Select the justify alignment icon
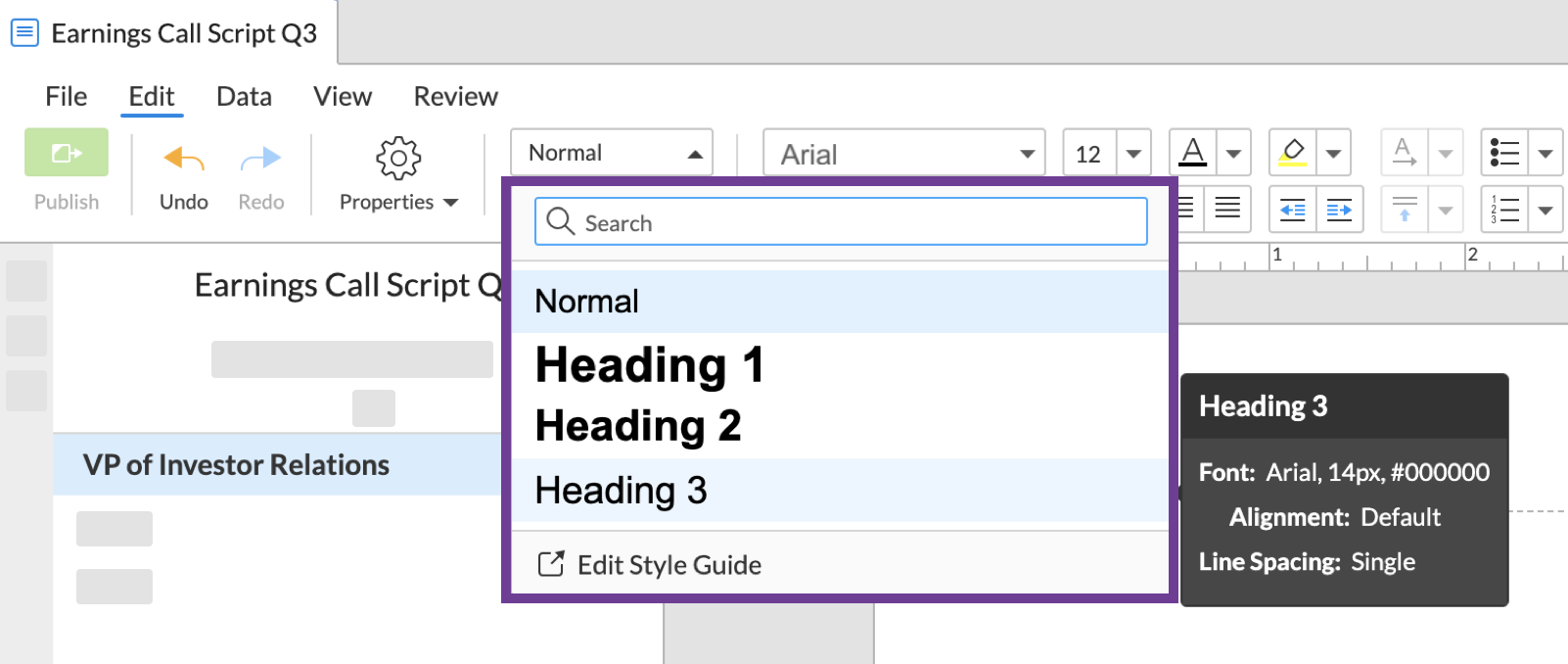The height and width of the screenshot is (664, 1568). click(1225, 209)
